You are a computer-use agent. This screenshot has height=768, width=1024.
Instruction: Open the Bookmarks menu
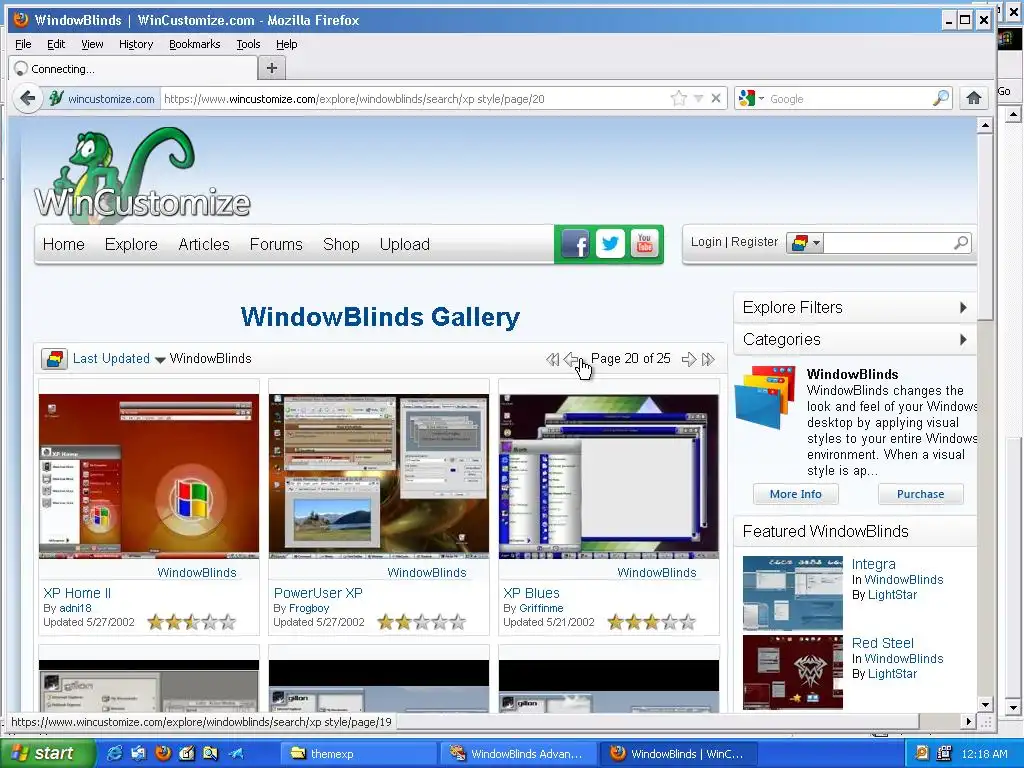tap(195, 44)
